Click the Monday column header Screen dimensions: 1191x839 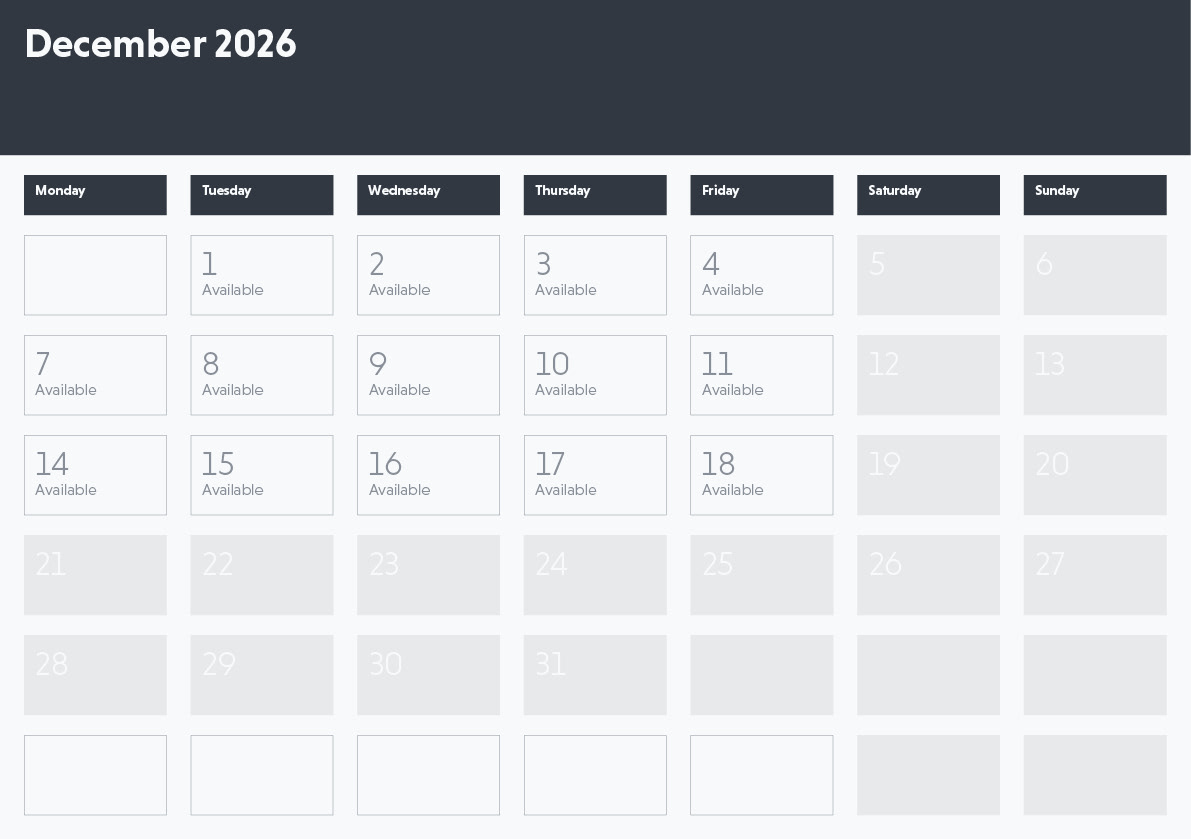coord(95,194)
